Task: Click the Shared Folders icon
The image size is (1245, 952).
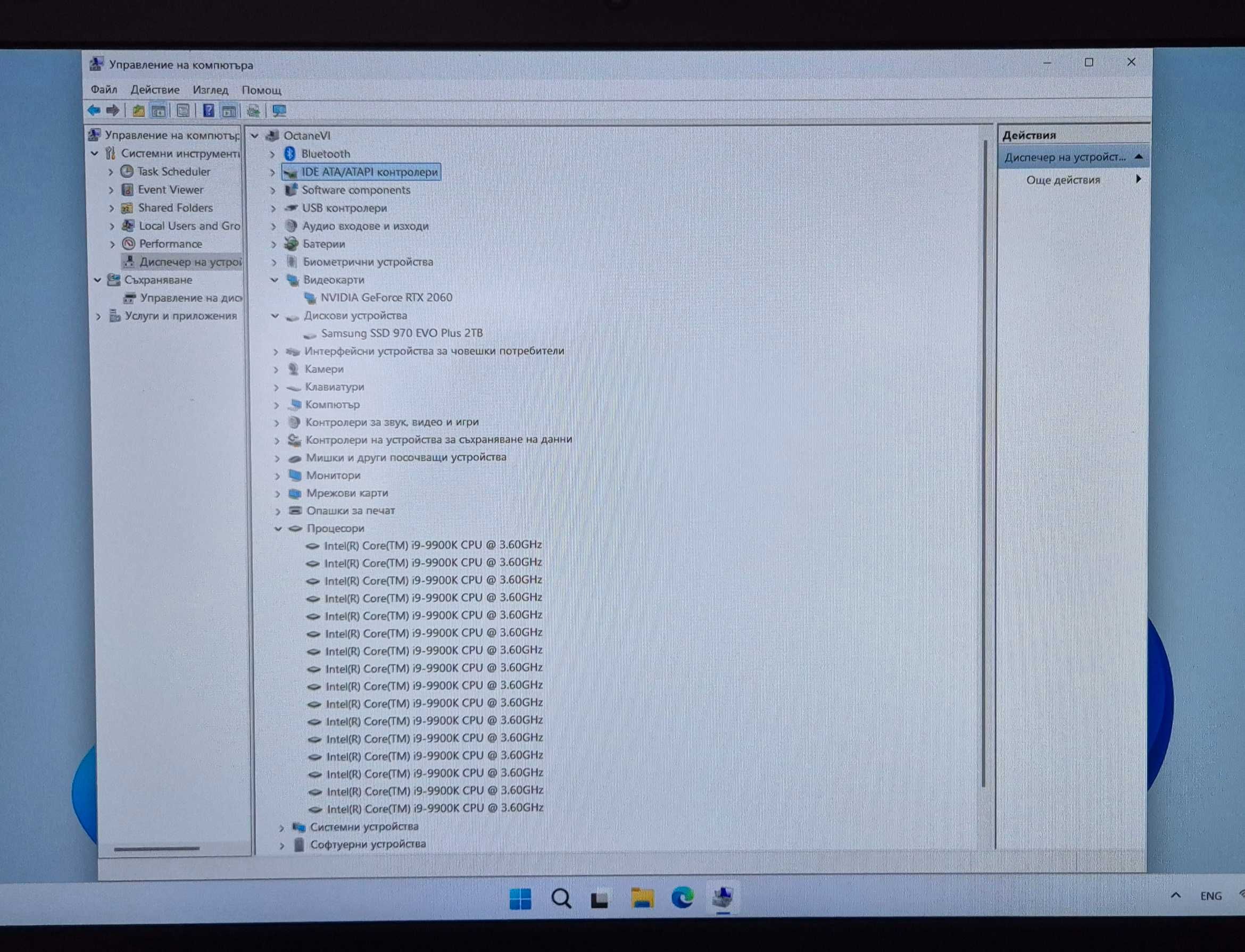Action: coord(128,207)
